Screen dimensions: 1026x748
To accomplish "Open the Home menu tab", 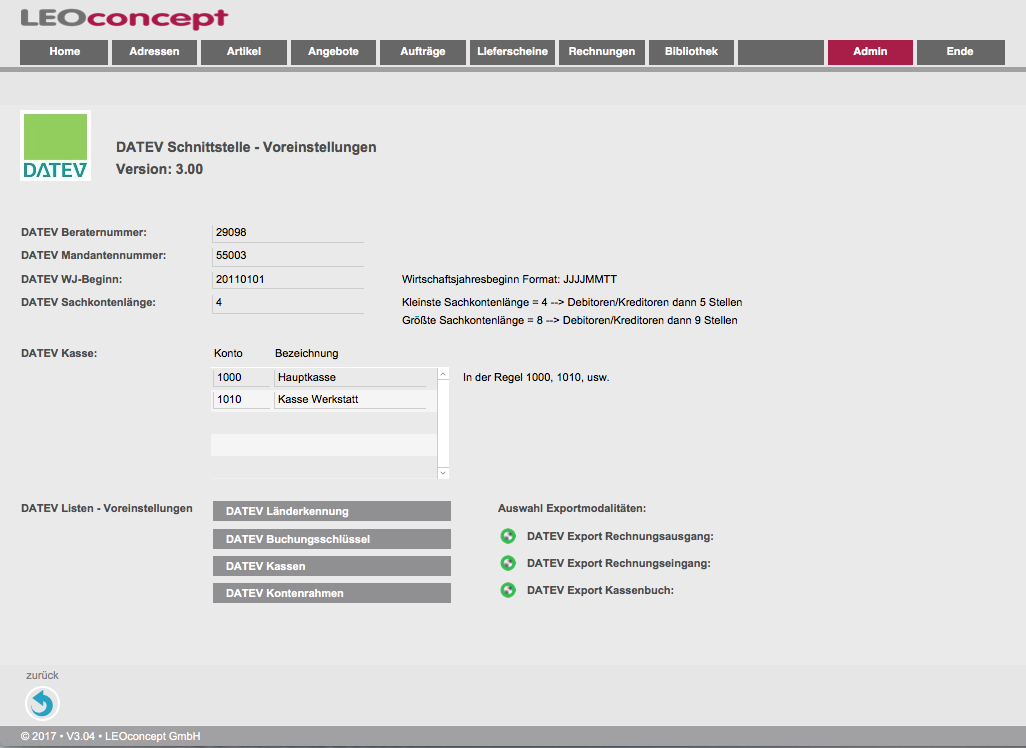I will coord(64,52).
